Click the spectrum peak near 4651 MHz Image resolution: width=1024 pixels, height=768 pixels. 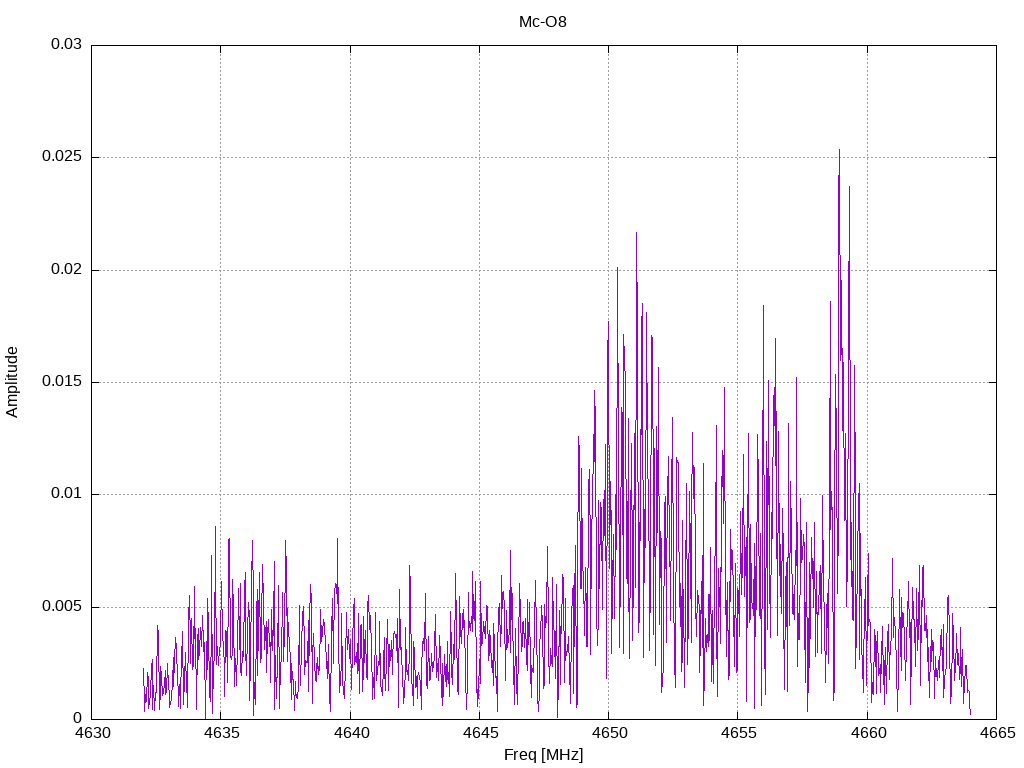pos(636,233)
